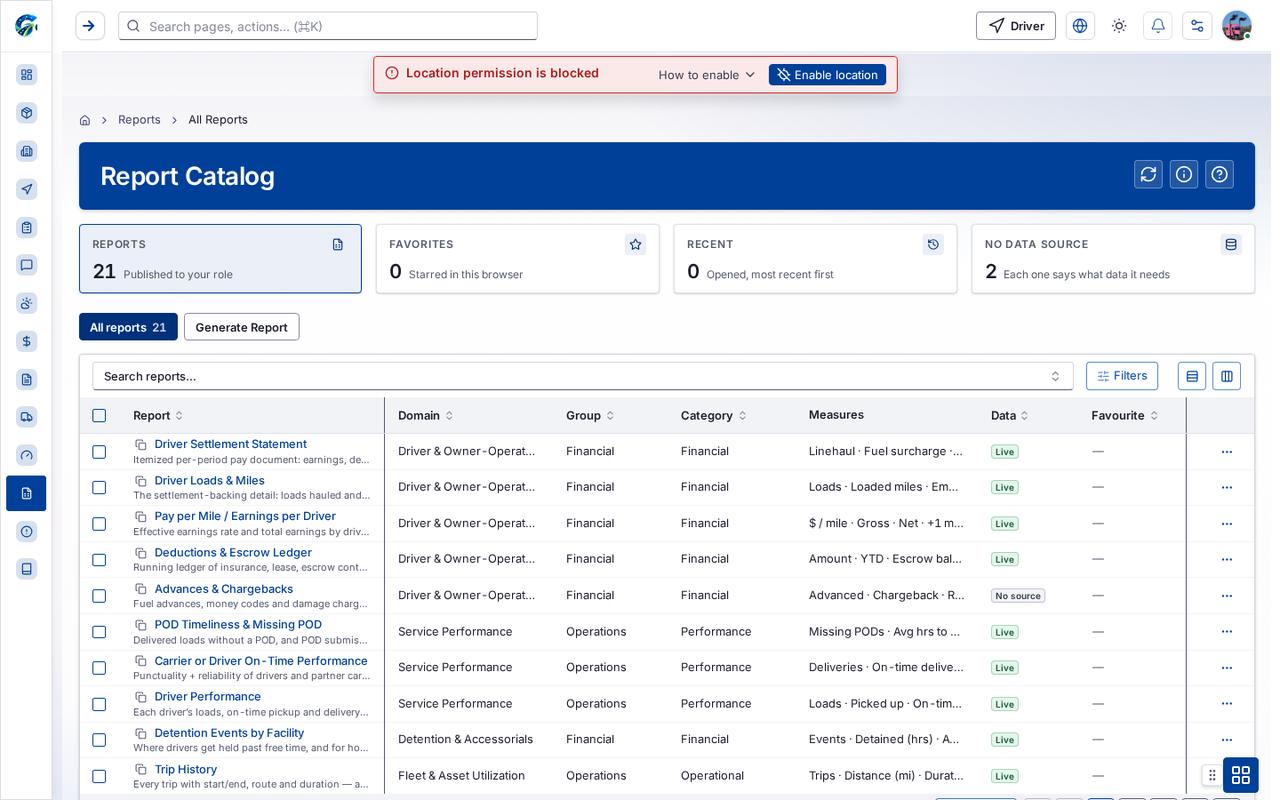Screen dimensions: 1280x800
Task: Switch to column layout view icon
Action: point(1227,376)
